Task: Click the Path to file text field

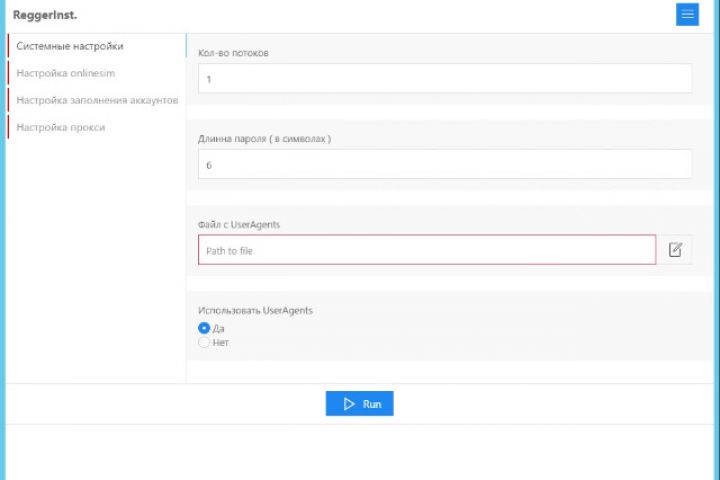Action: (427, 250)
